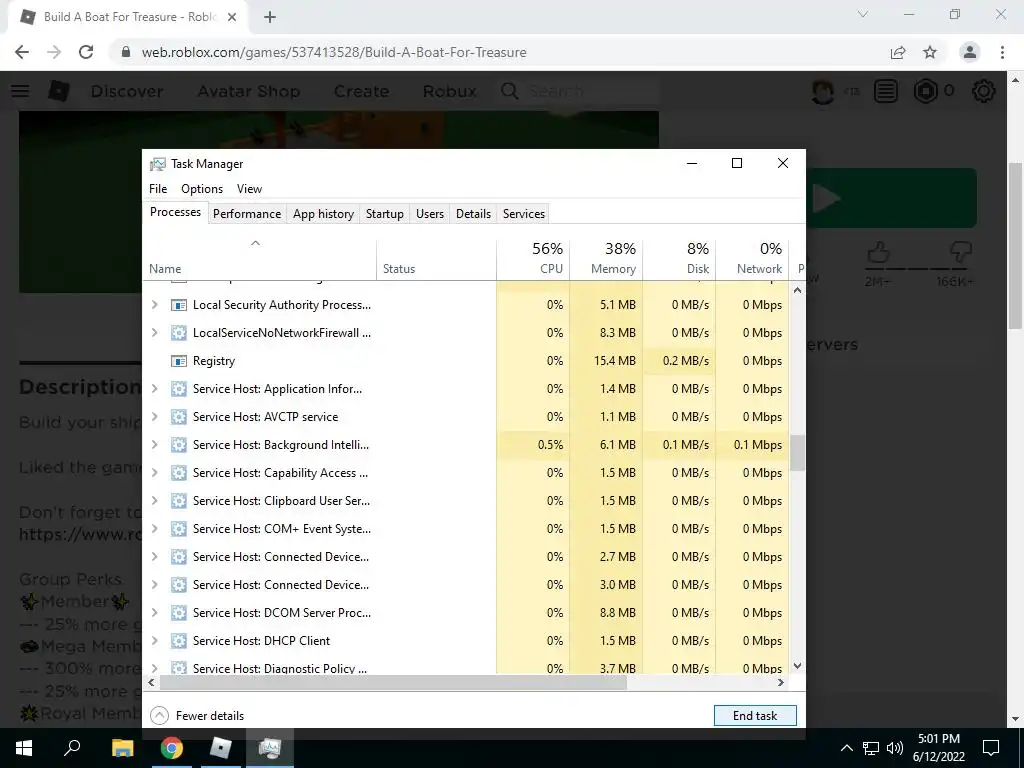The width and height of the screenshot is (1024, 768).
Task: Click the 0.5% CPU value
Action: coord(551,445)
